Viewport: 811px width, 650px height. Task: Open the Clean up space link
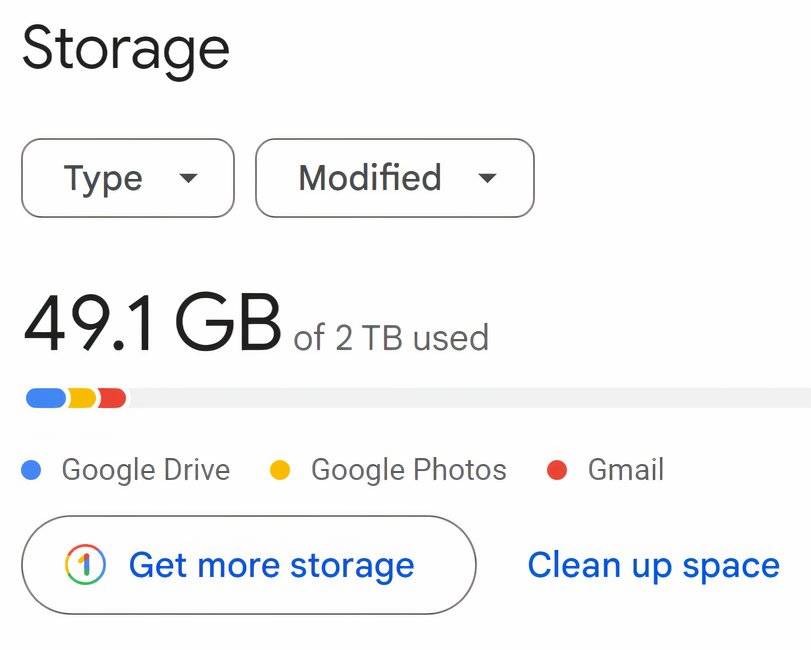click(653, 565)
